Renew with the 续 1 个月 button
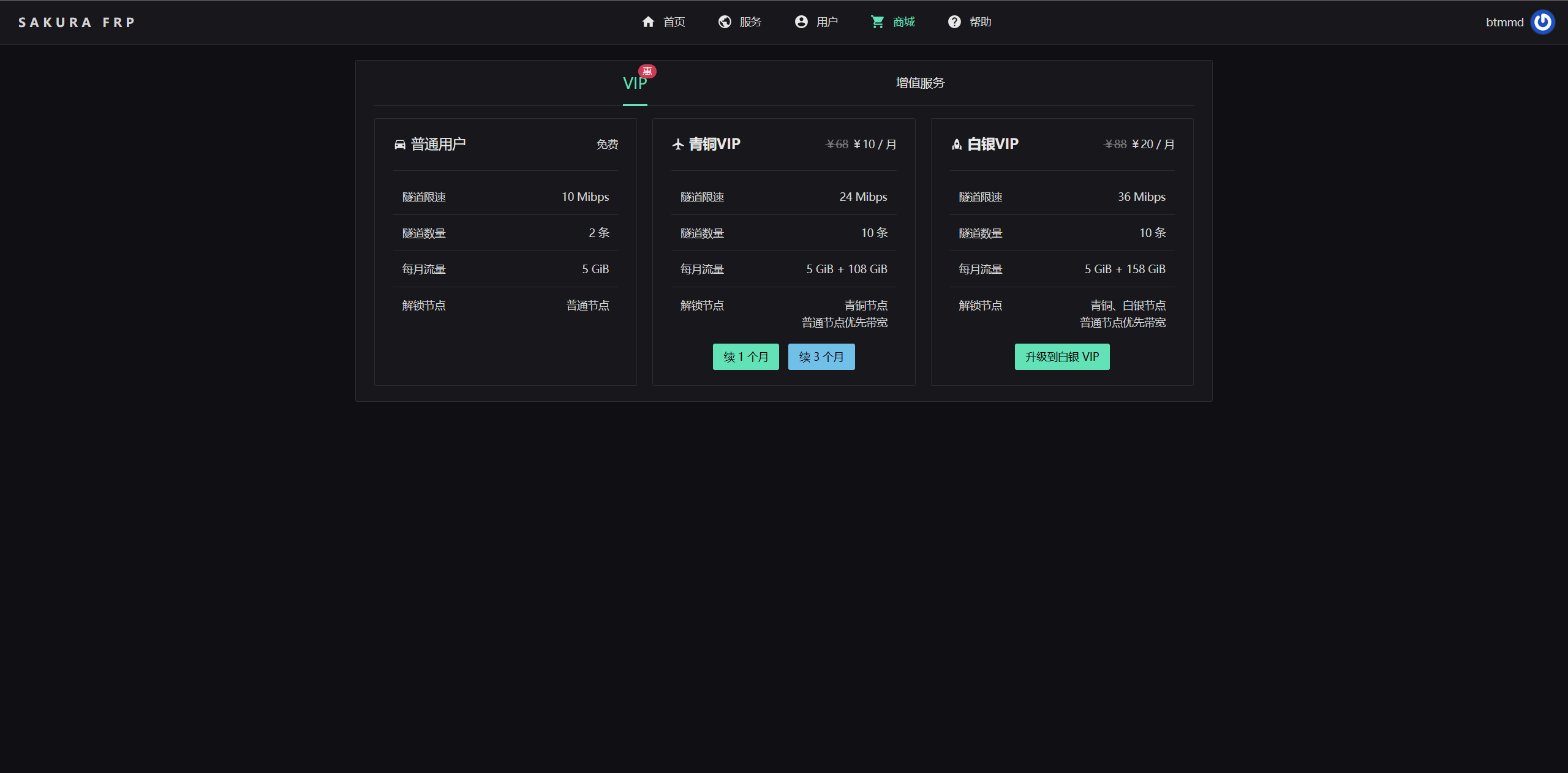This screenshot has width=1568, height=773. pos(745,356)
